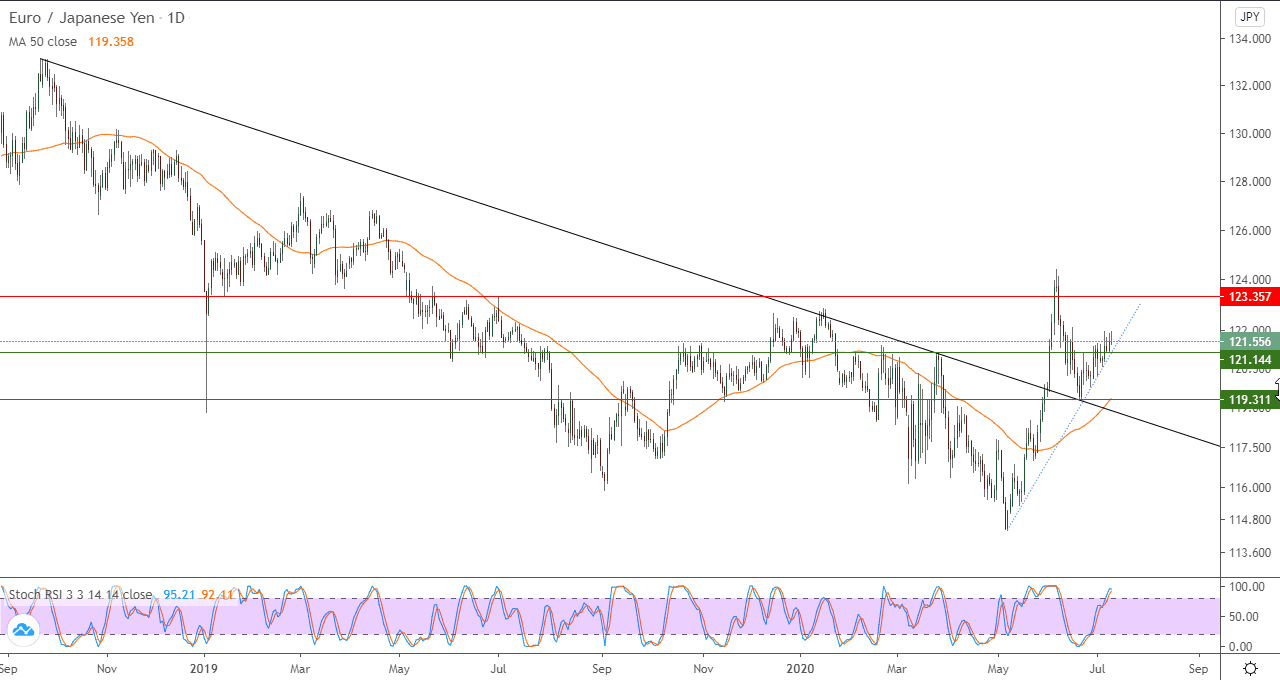Screen dimensions: 1280x680
Task: Click the 130.000 price axis label
Action: coord(1251,134)
